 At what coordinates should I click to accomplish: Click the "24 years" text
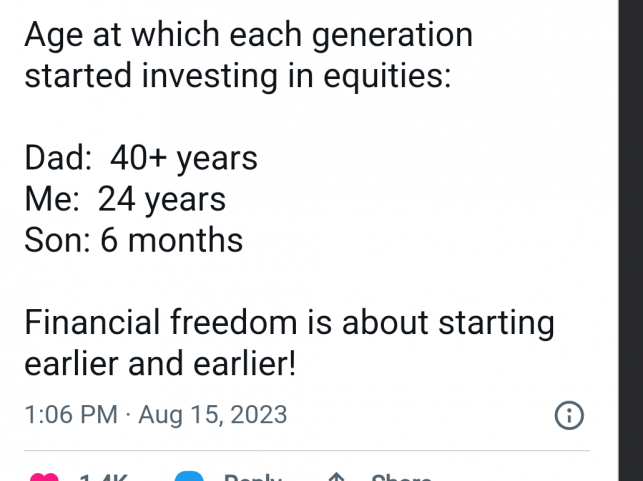[162, 199]
